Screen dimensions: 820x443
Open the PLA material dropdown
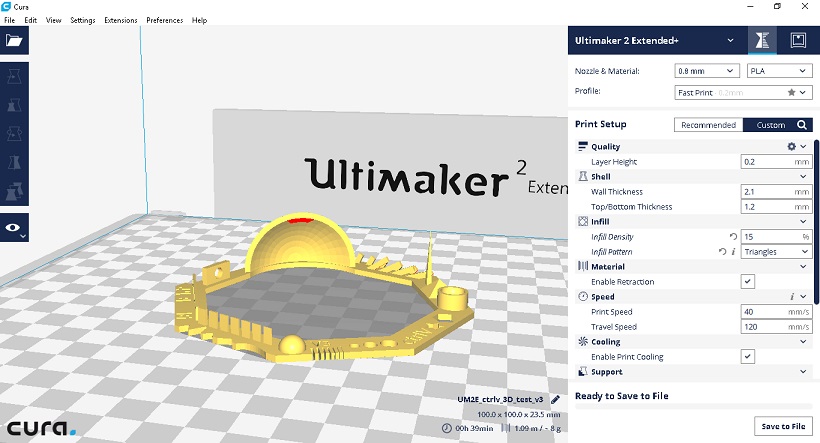[779, 71]
